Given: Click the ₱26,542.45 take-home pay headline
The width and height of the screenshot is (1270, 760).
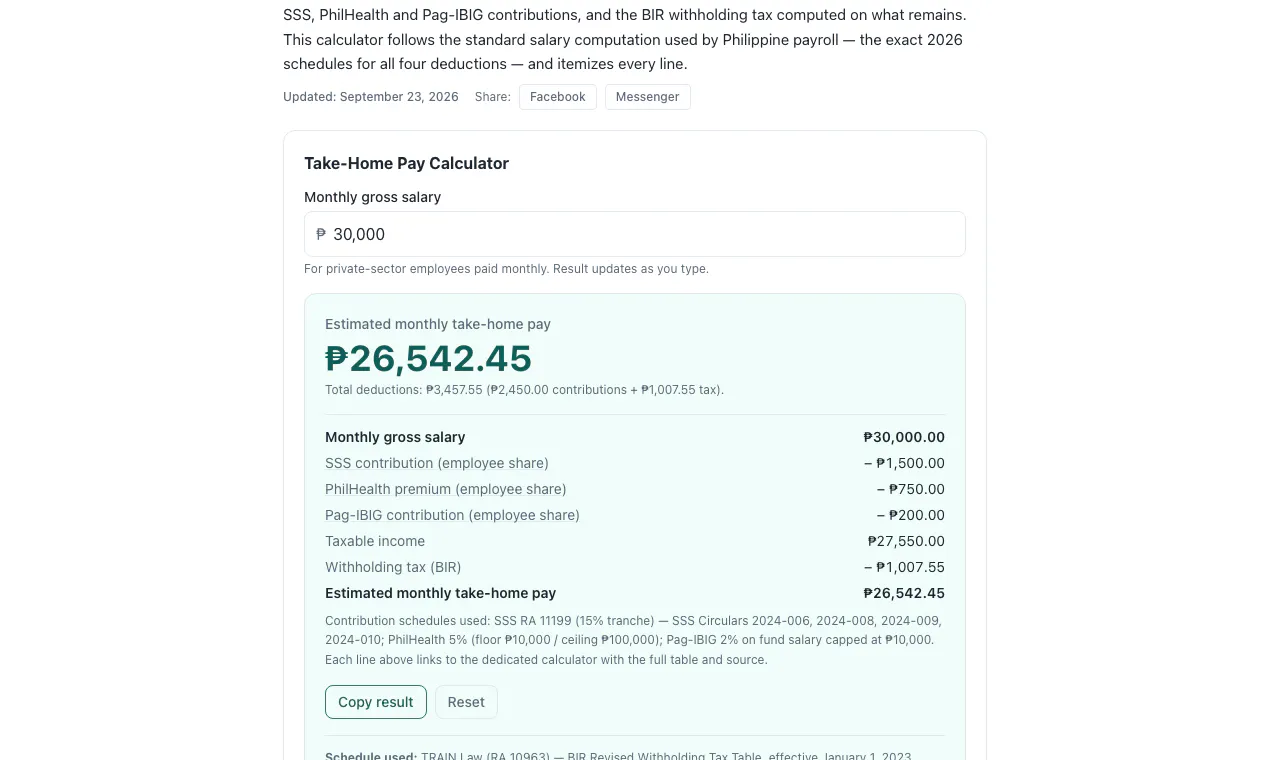Looking at the screenshot, I should (428, 358).
